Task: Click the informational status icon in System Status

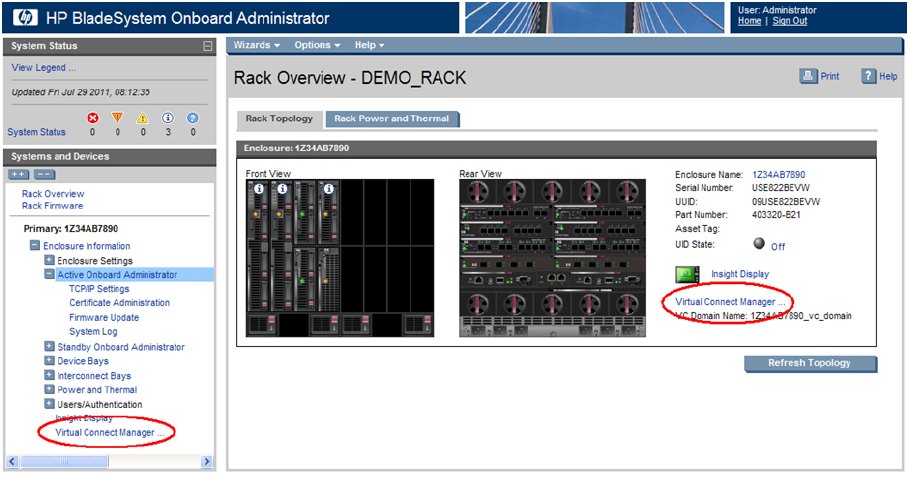Action: 168,118
